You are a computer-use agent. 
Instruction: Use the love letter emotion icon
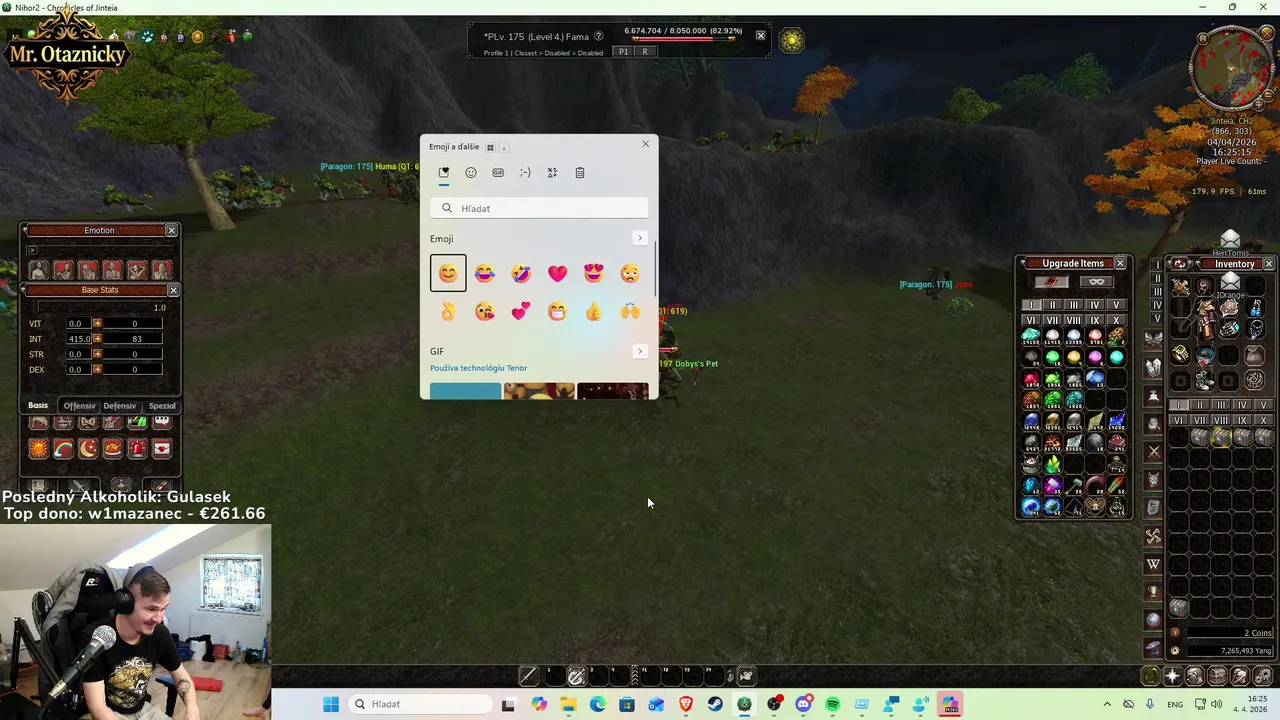click(161, 449)
